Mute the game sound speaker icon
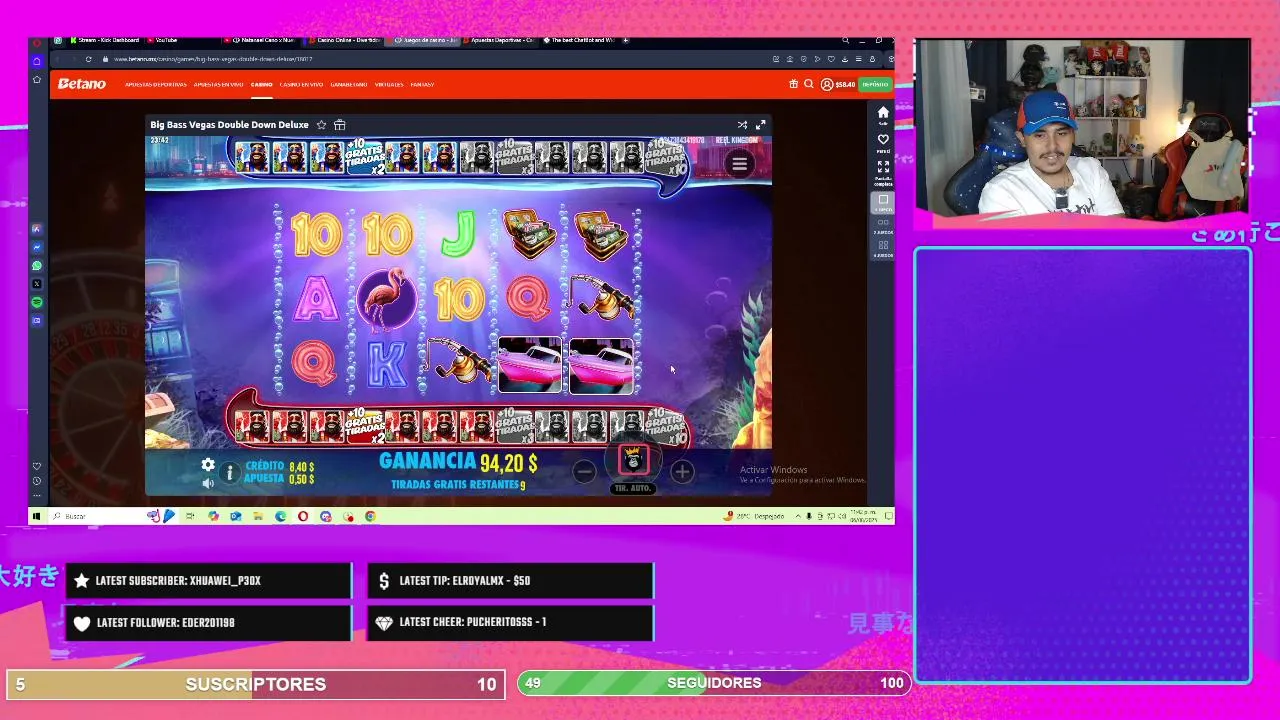The width and height of the screenshot is (1280, 720). tap(208, 483)
